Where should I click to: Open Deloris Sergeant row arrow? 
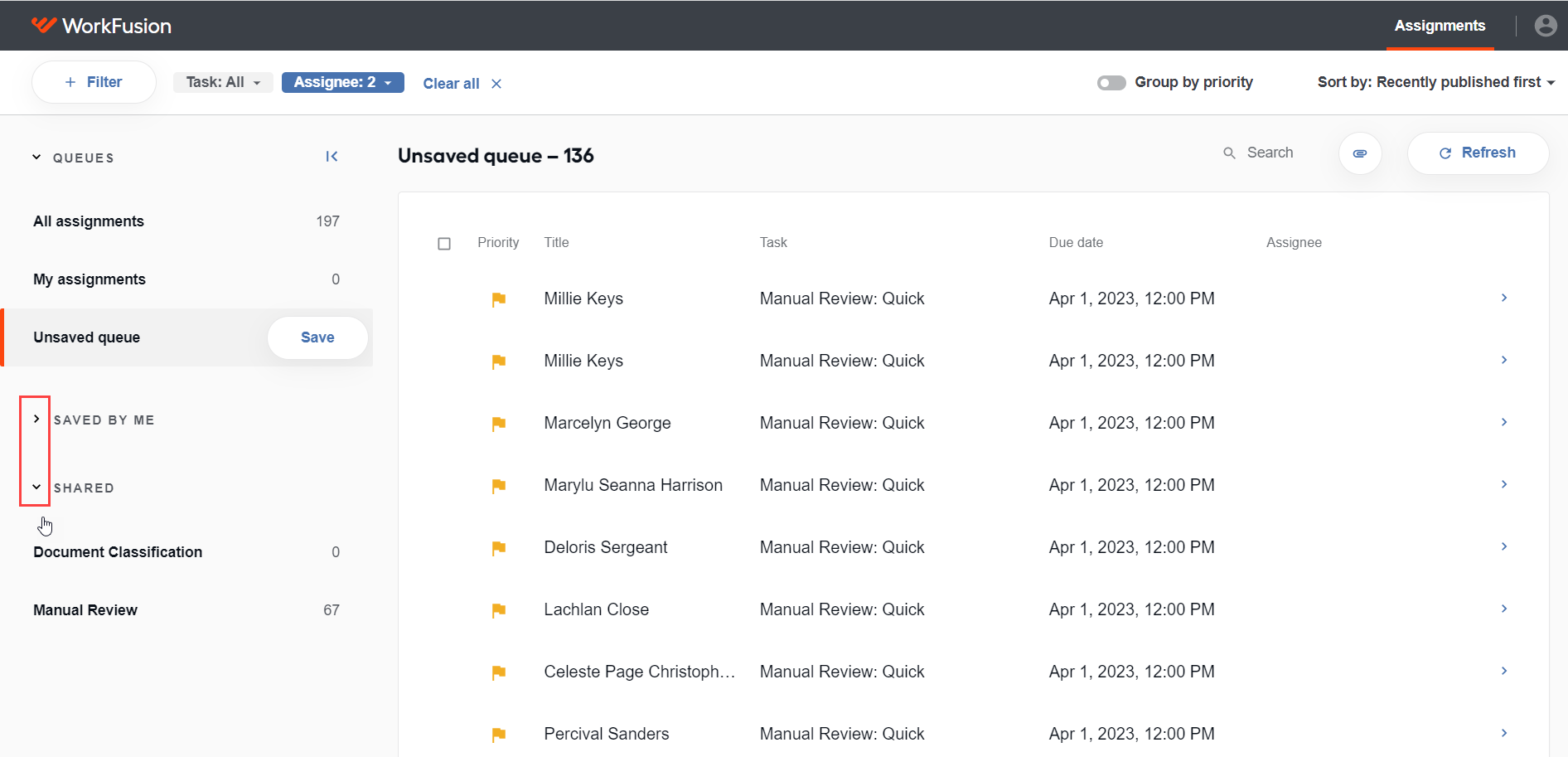(1504, 546)
